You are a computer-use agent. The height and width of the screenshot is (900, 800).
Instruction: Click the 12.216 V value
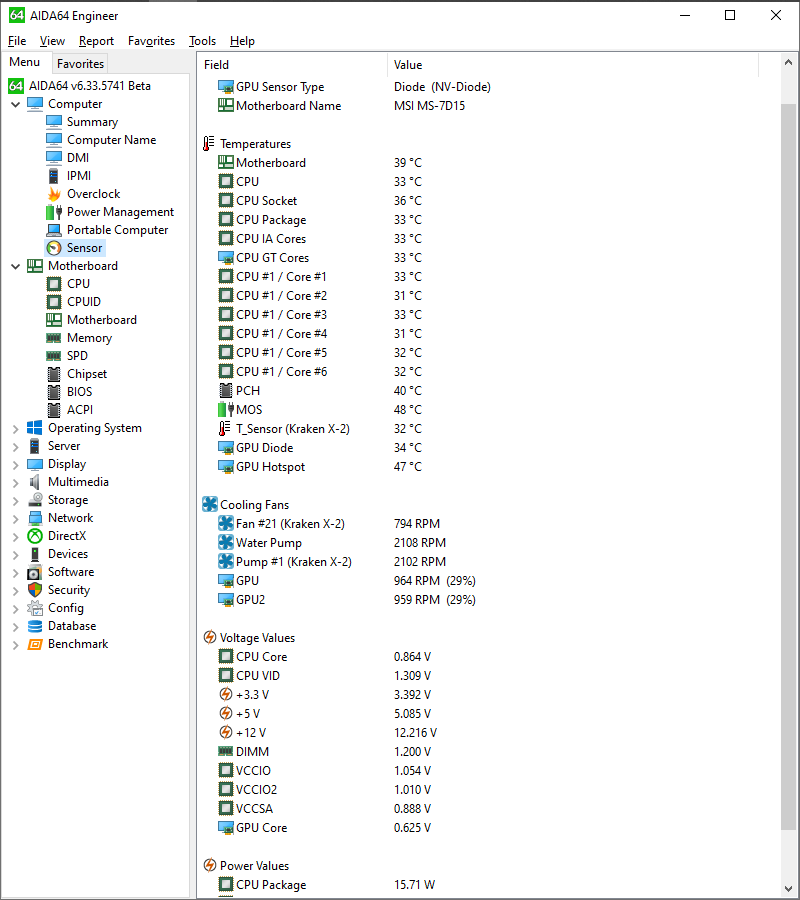[x=415, y=733]
